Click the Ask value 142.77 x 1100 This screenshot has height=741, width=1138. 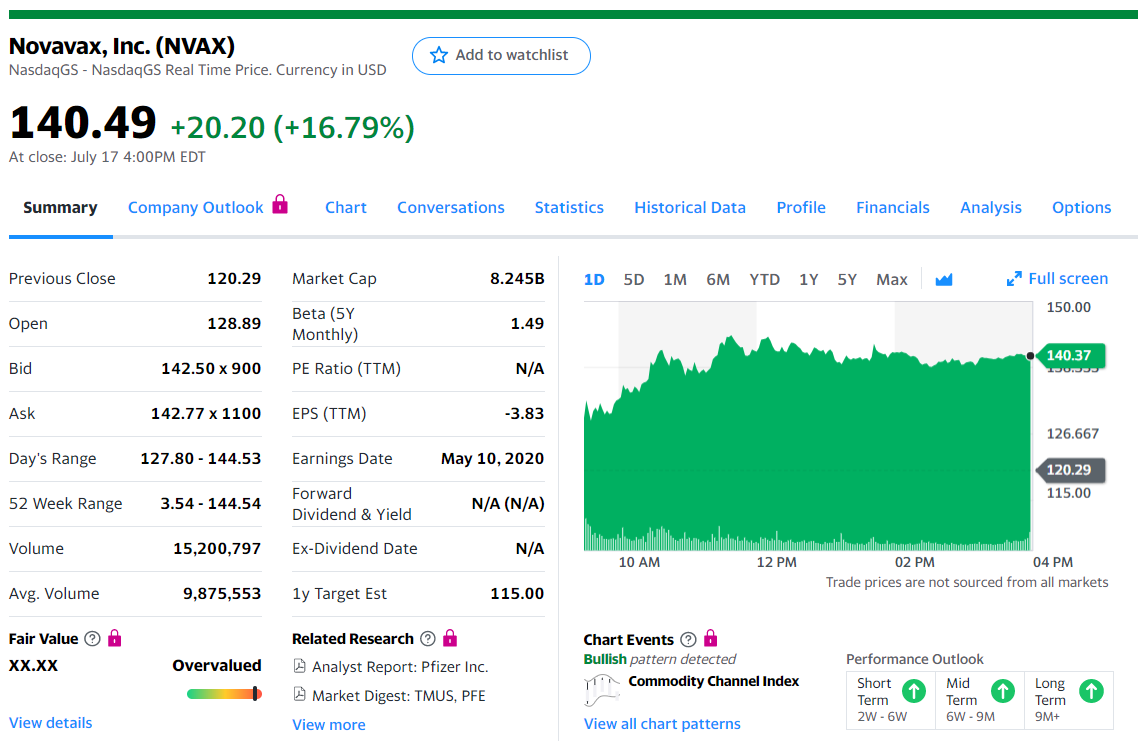click(x=206, y=414)
